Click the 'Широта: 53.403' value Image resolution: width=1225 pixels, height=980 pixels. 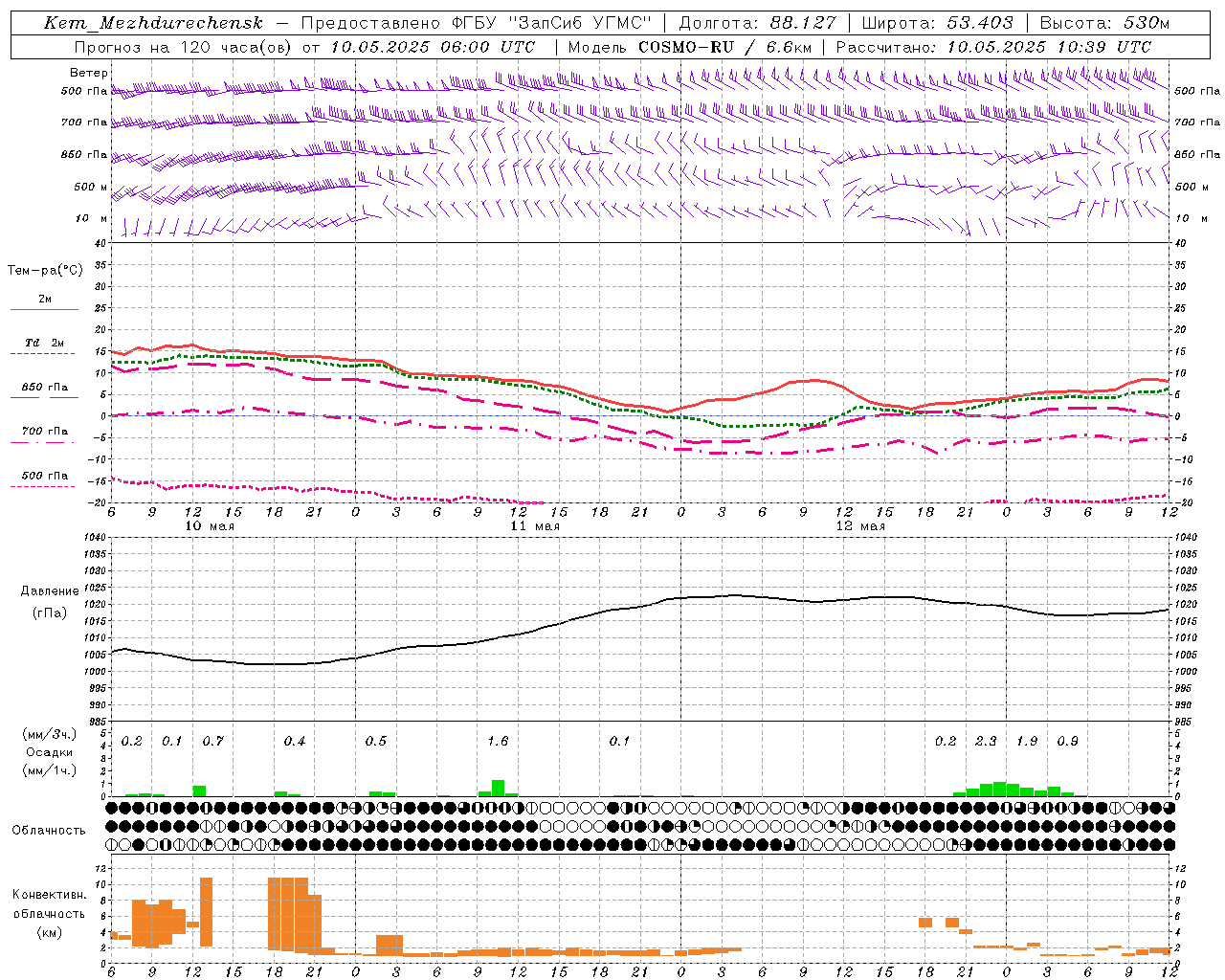pos(937,23)
